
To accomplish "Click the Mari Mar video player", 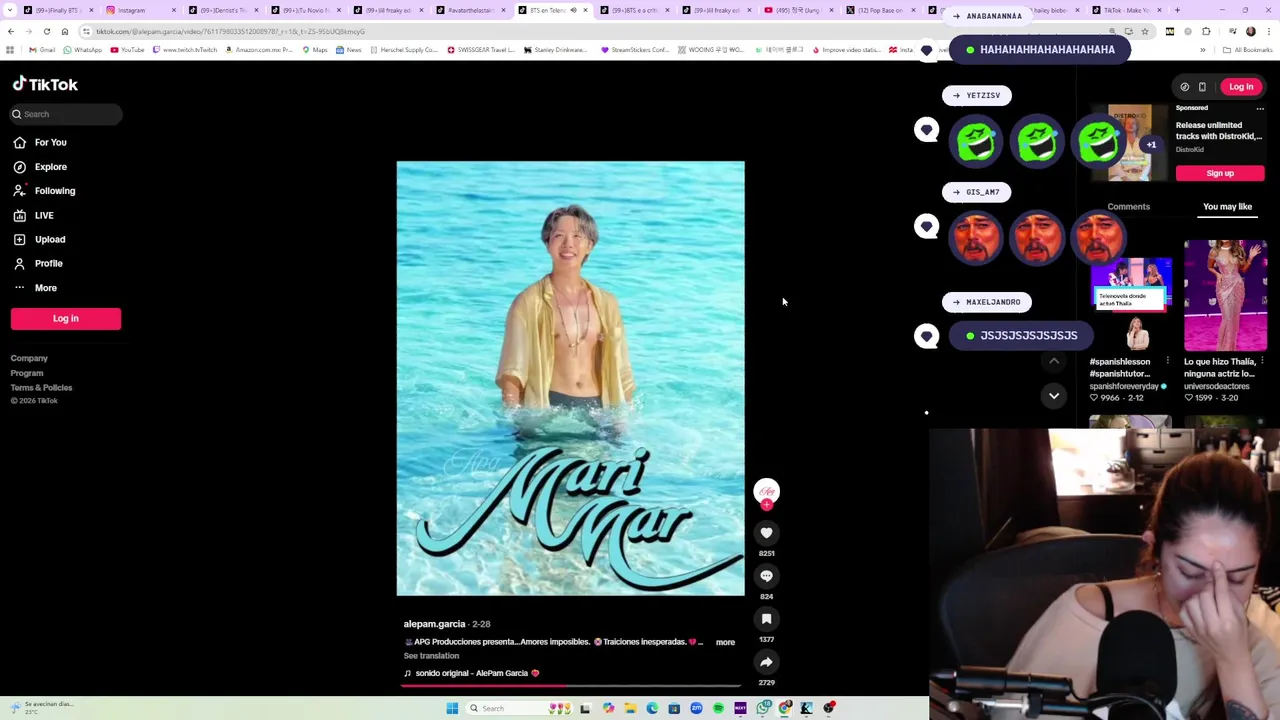I will pos(570,378).
